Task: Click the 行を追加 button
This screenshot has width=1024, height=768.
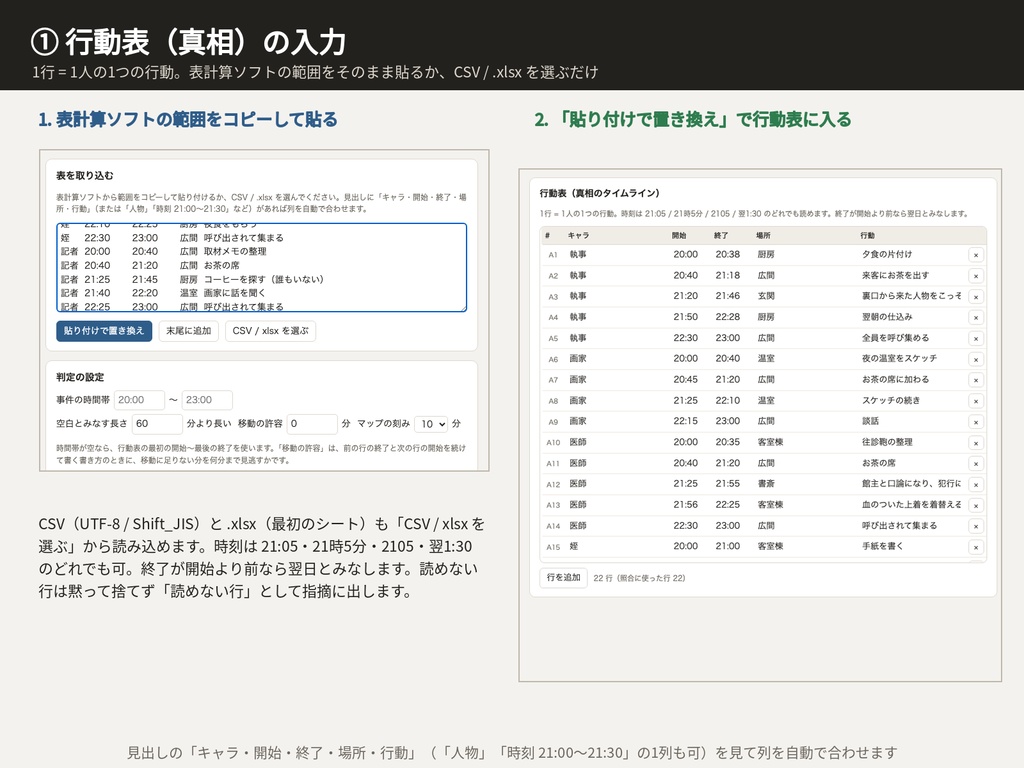Action: pos(564,577)
